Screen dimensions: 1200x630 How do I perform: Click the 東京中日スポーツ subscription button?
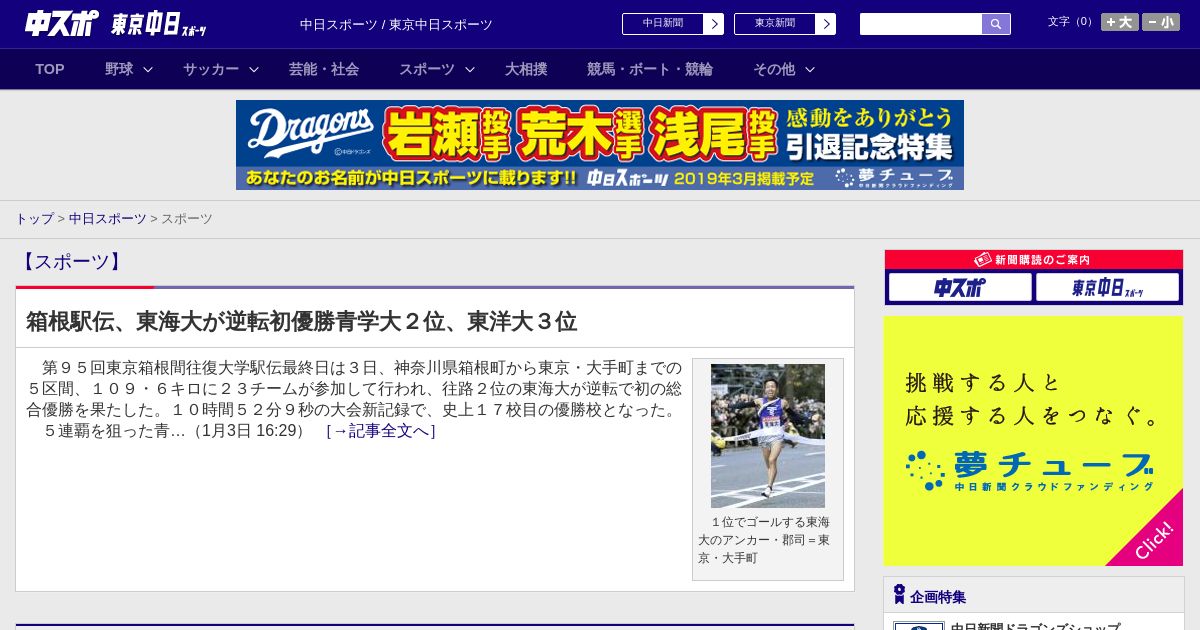tap(1107, 288)
